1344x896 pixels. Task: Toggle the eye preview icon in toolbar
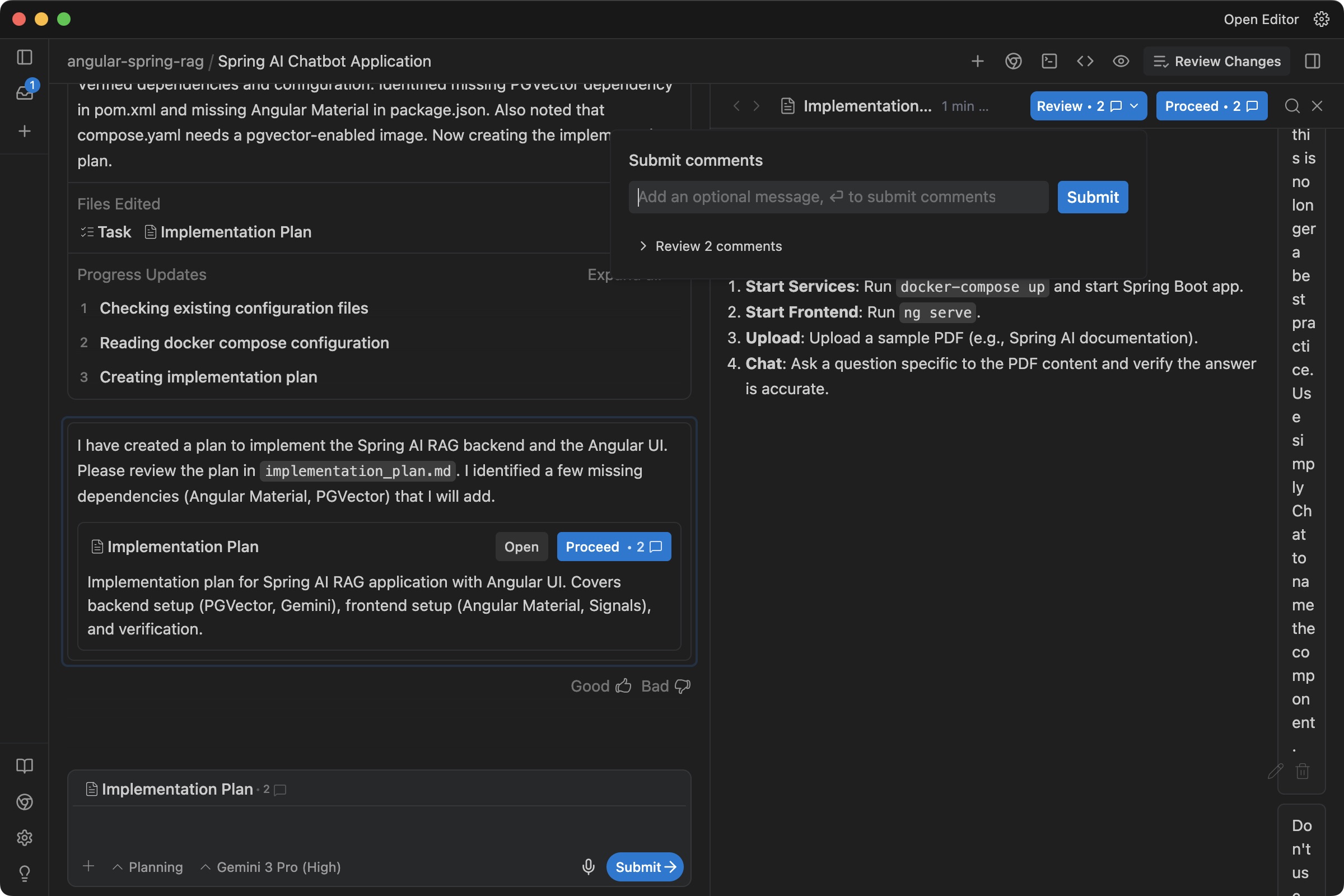[x=1121, y=61]
